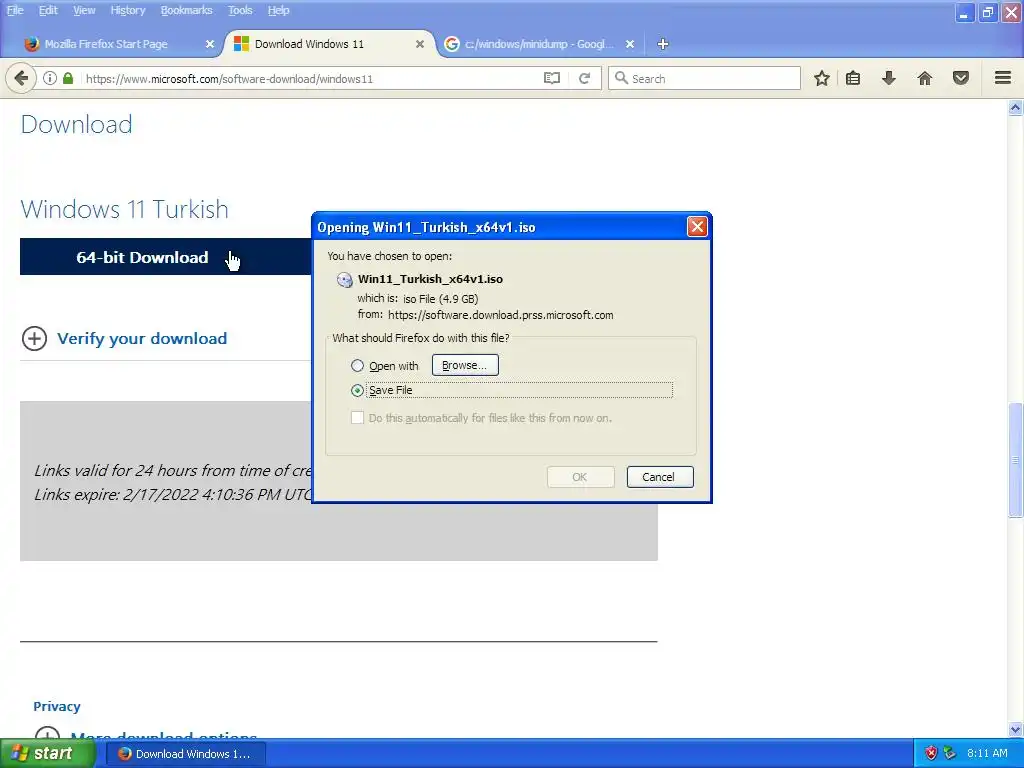The image size is (1024, 768).
Task: Expand Verify your download section
Action: click(x=142, y=338)
